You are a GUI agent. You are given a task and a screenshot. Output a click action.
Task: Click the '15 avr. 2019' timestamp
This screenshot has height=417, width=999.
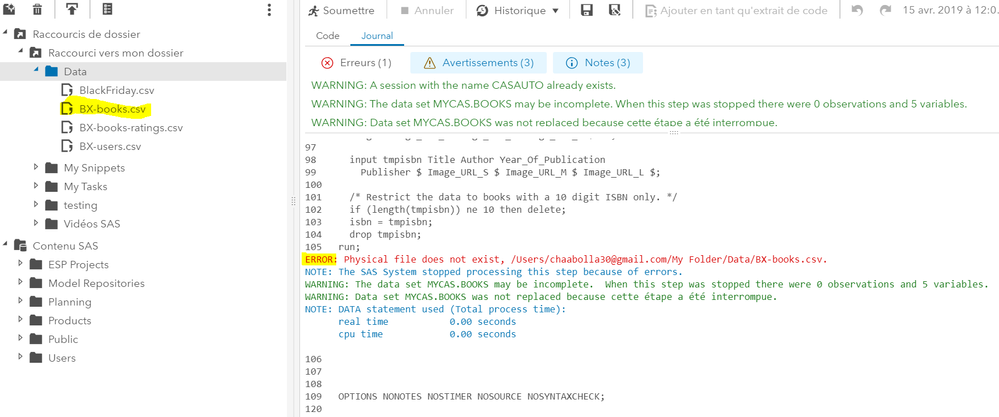(x=951, y=11)
